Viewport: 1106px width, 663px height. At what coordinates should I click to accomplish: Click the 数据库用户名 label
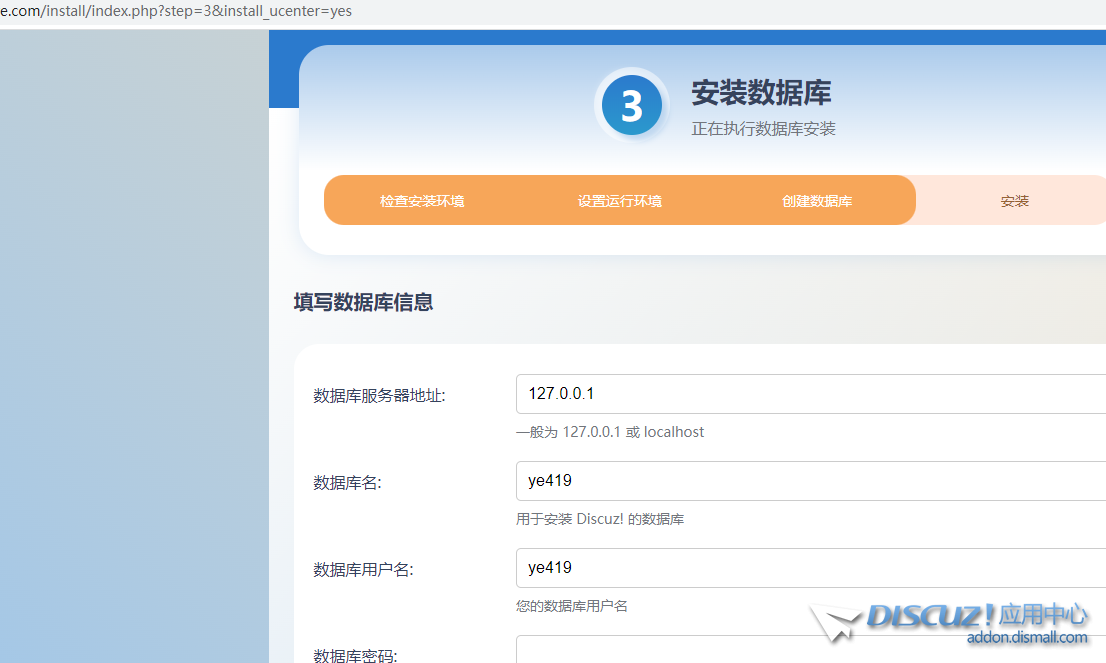point(363,570)
